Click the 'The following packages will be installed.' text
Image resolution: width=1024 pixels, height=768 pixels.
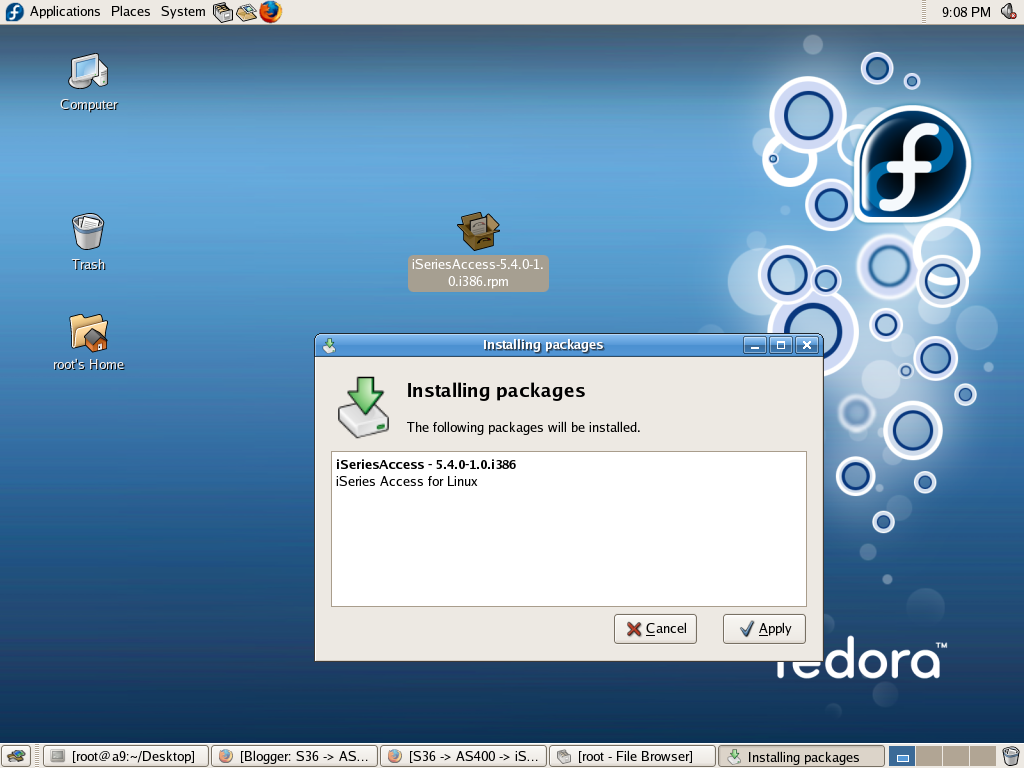click(x=523, y=427)
